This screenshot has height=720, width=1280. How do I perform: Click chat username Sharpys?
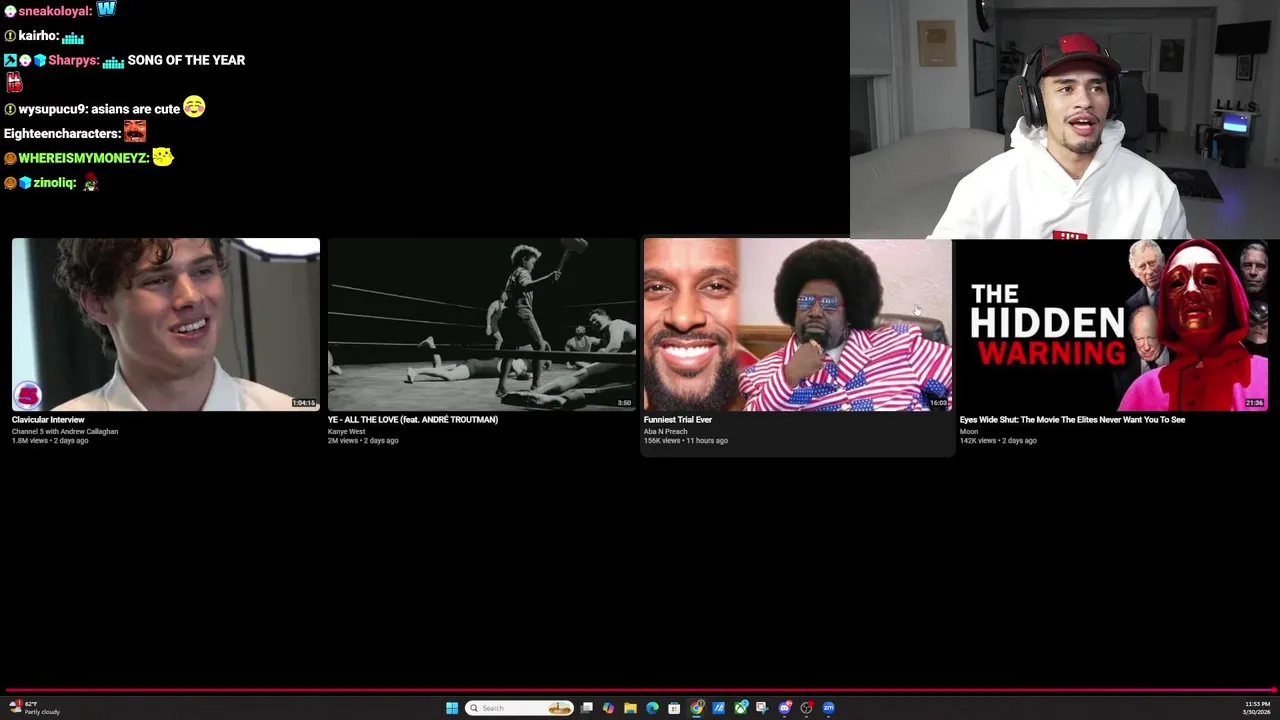coord(74,60)
